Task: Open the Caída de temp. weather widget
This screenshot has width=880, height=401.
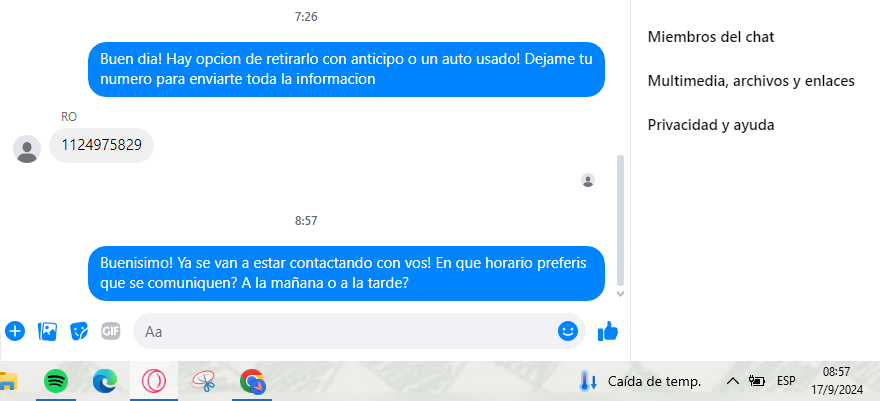Action: (640, 382)
